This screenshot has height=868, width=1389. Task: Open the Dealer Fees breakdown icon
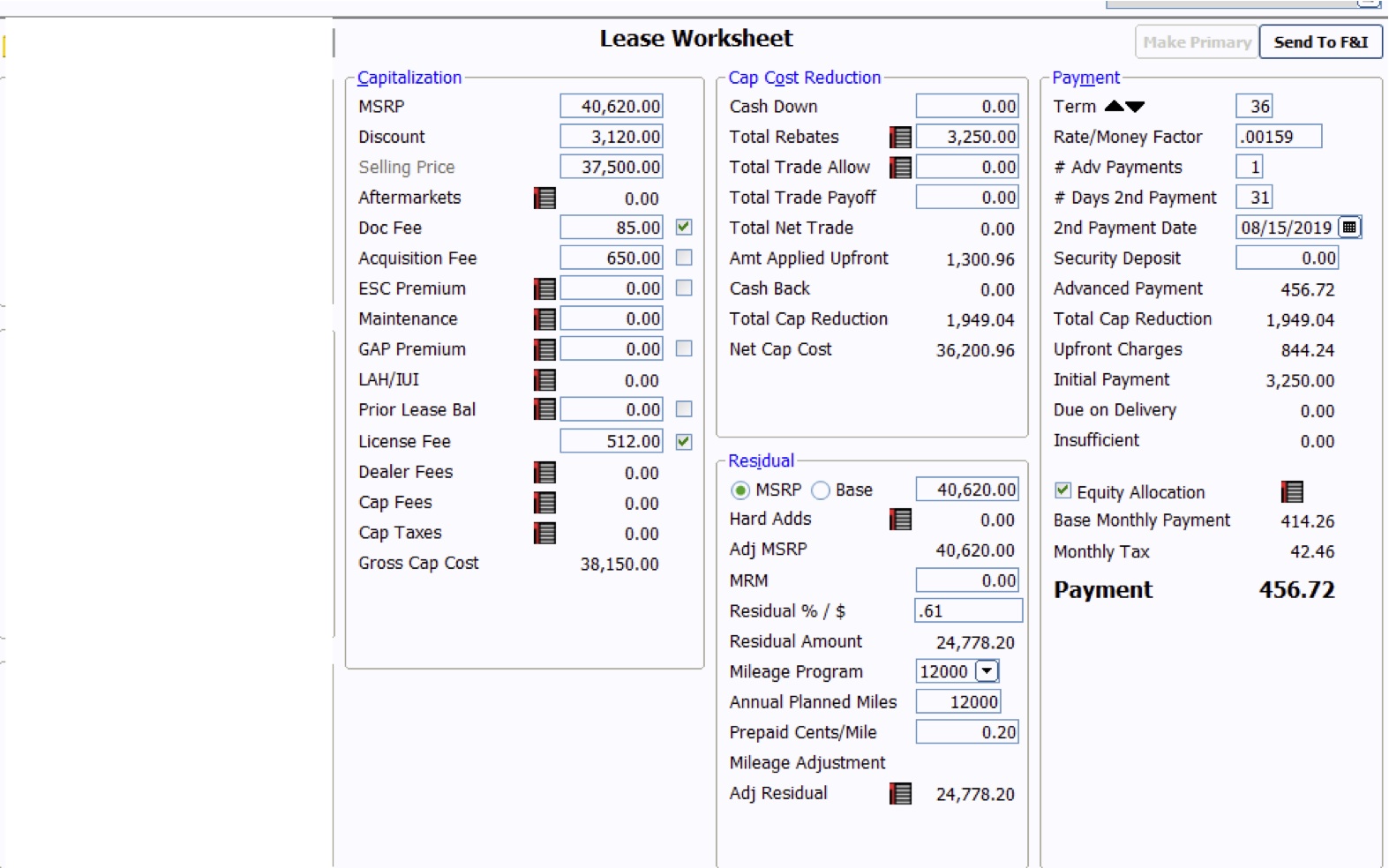tap(544, 473)
